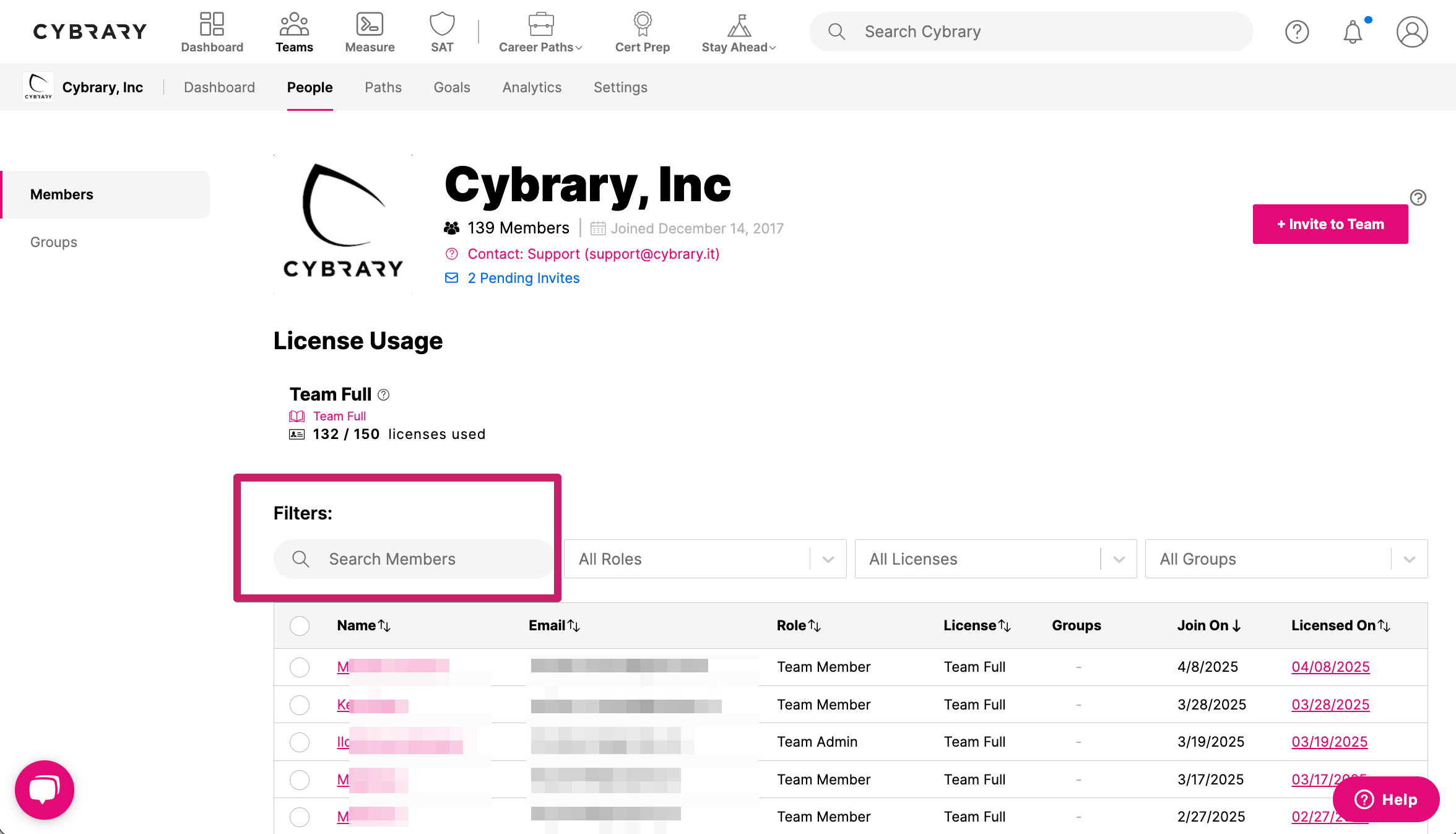This screenshot has height=834, width=1456.
Task: Click the magnifier in Search Members
Action: [301, 559]
